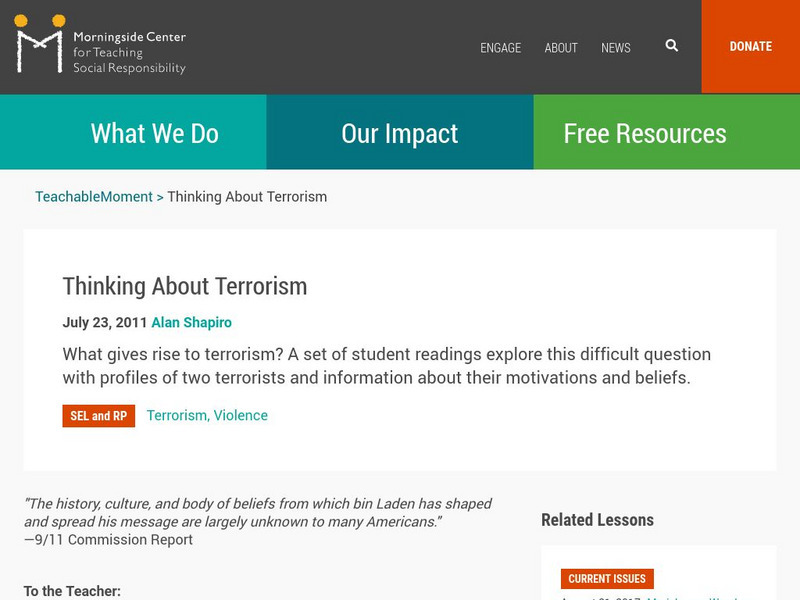Open the About menu
Viewport: 800px width, 600px height.
pyautogui.click(x=561, y=48)
